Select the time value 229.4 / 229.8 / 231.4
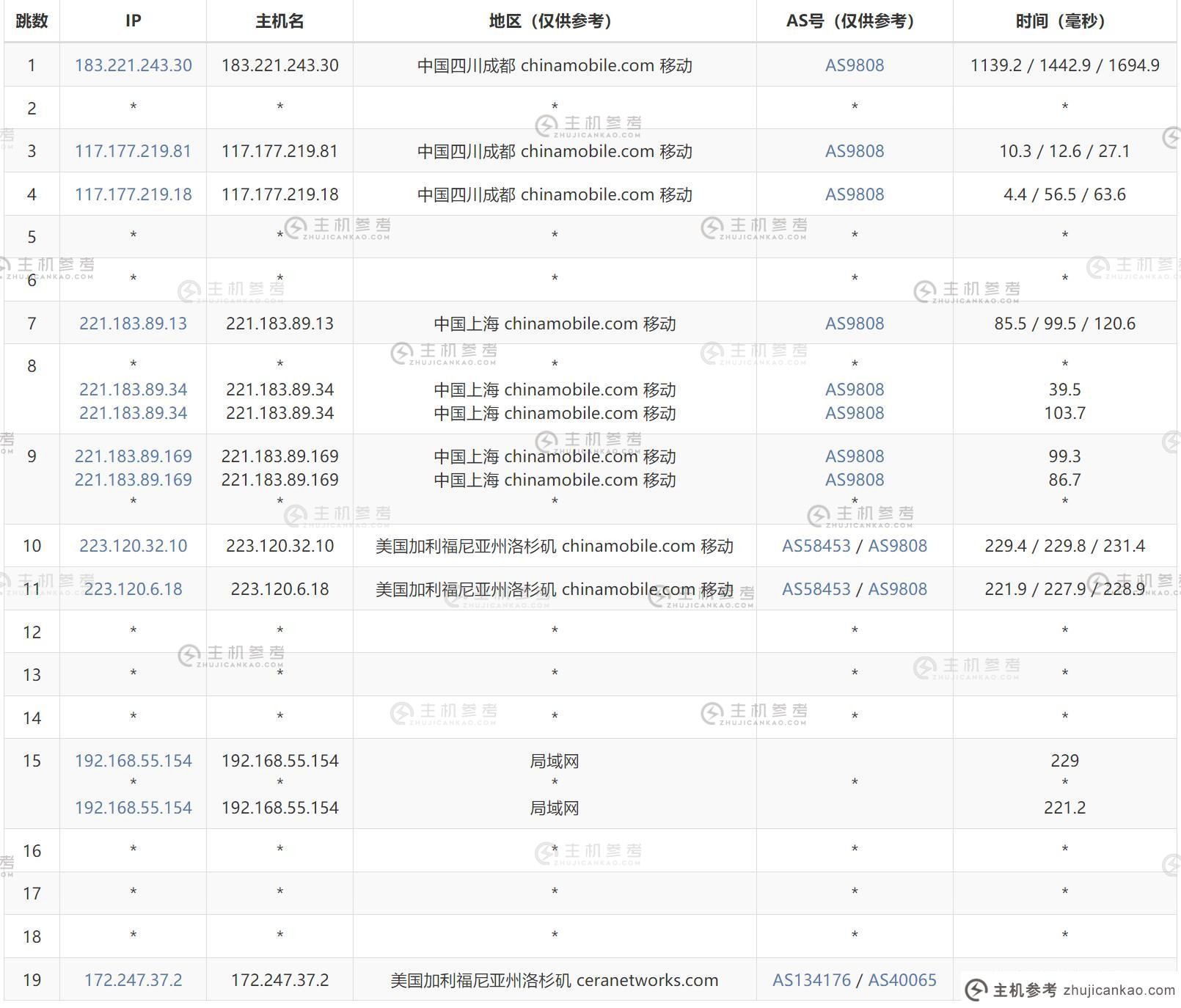Image resolution: width=1181 pixels, height=1008 pixels. (1064, 546)
